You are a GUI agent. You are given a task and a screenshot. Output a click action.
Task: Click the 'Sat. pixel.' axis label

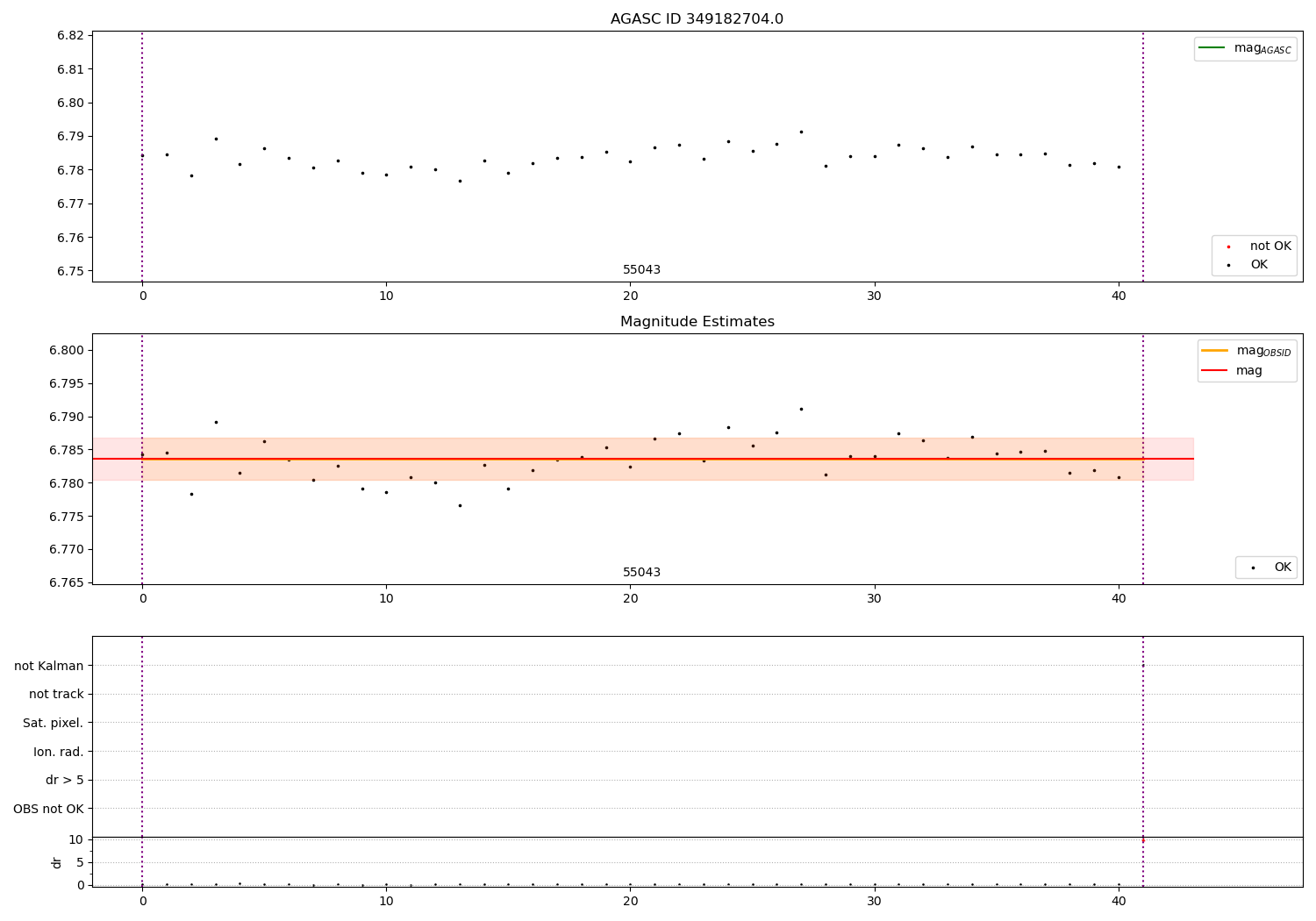click(x=54, y=723)
